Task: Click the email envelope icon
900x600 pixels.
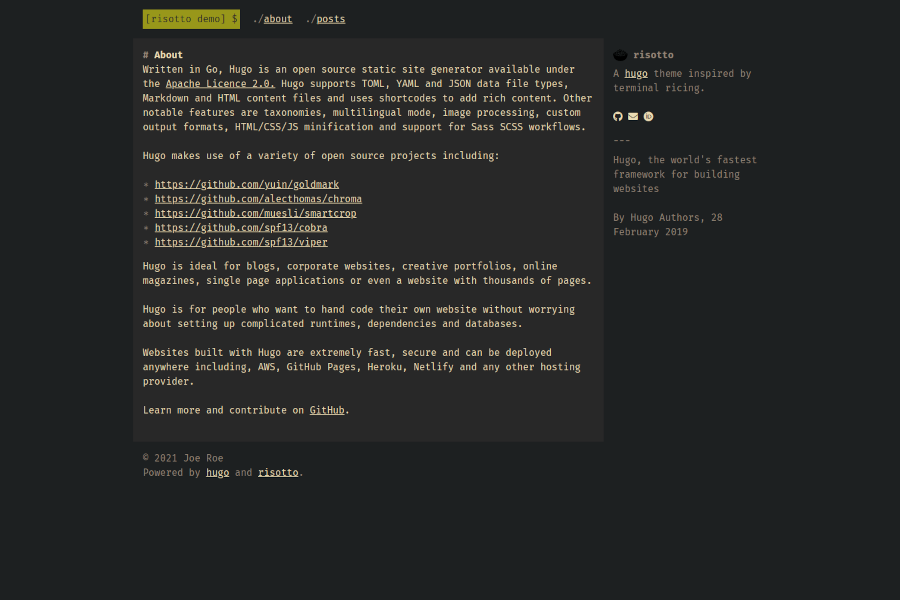Action: point(633,117)
